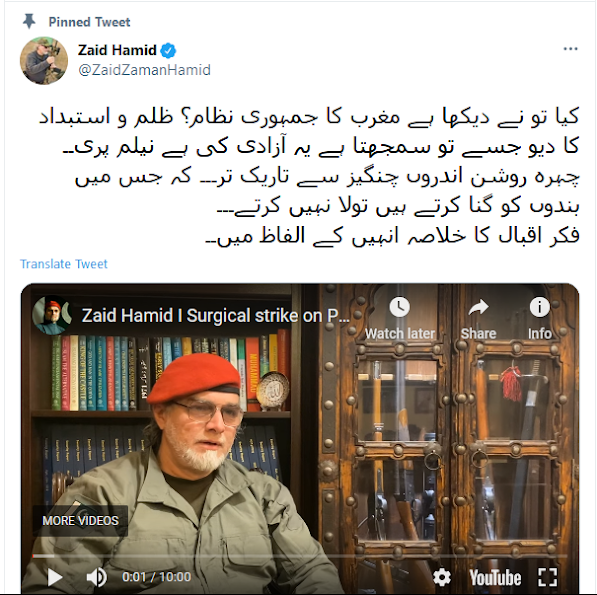Open the video Info icon
Screen dimensions: 597x595
540,318
